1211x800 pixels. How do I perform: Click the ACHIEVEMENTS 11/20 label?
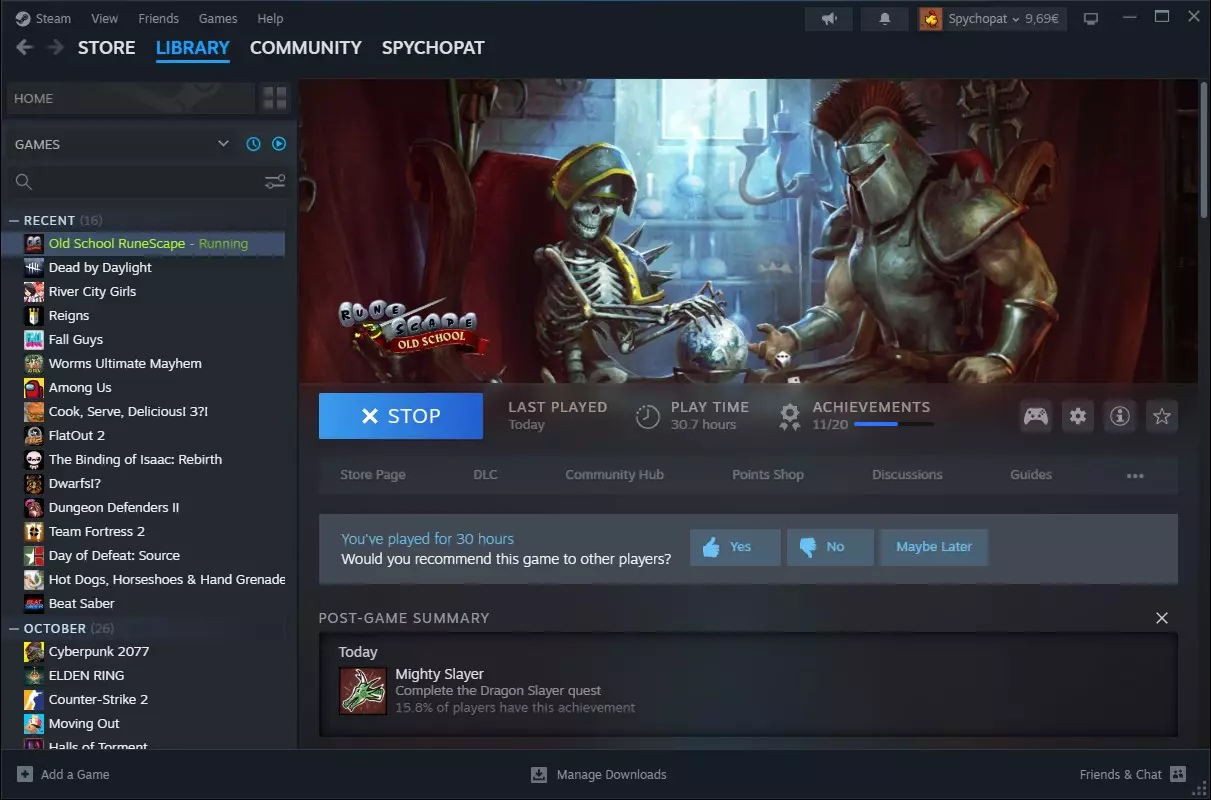tap(871, 415)
